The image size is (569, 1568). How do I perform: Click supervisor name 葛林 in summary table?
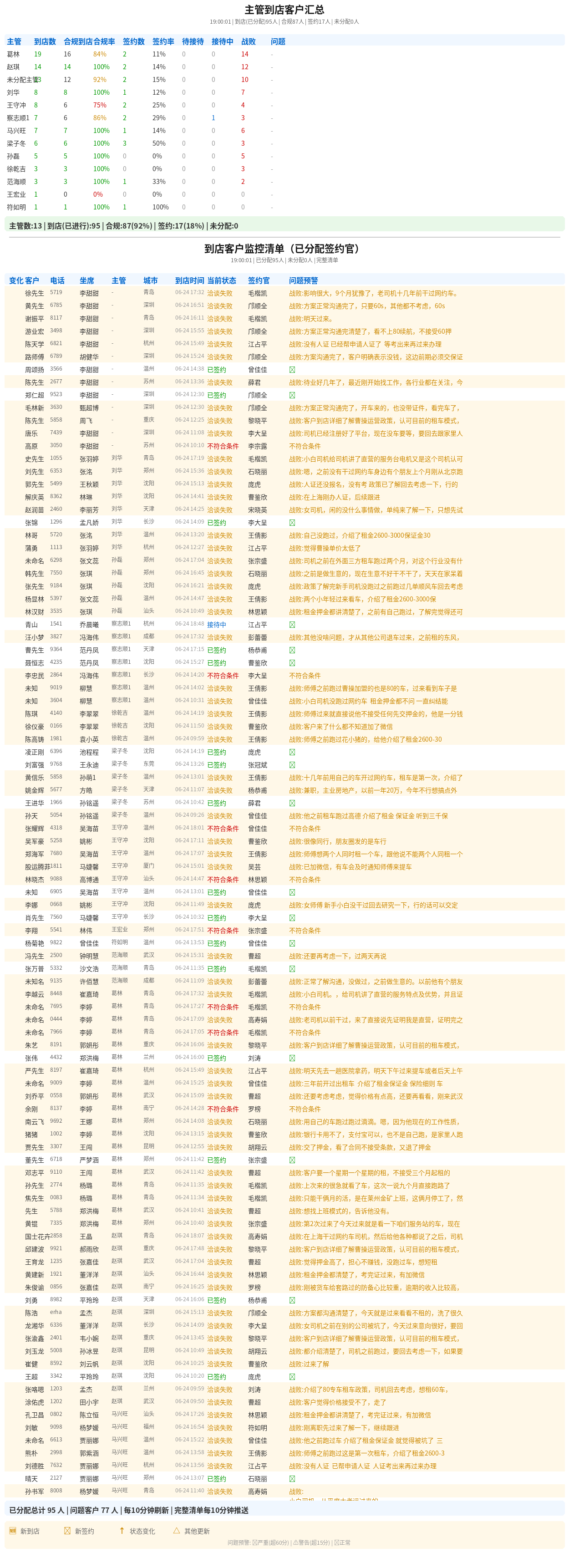click(13, 54)
